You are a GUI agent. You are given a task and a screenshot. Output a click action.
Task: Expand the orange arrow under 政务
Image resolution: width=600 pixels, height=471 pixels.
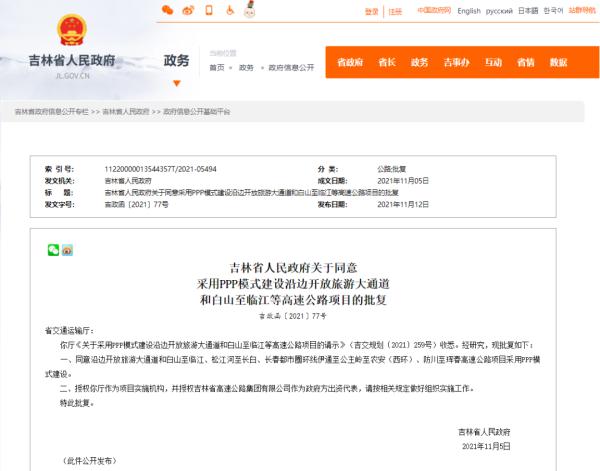tap(177, 83)
